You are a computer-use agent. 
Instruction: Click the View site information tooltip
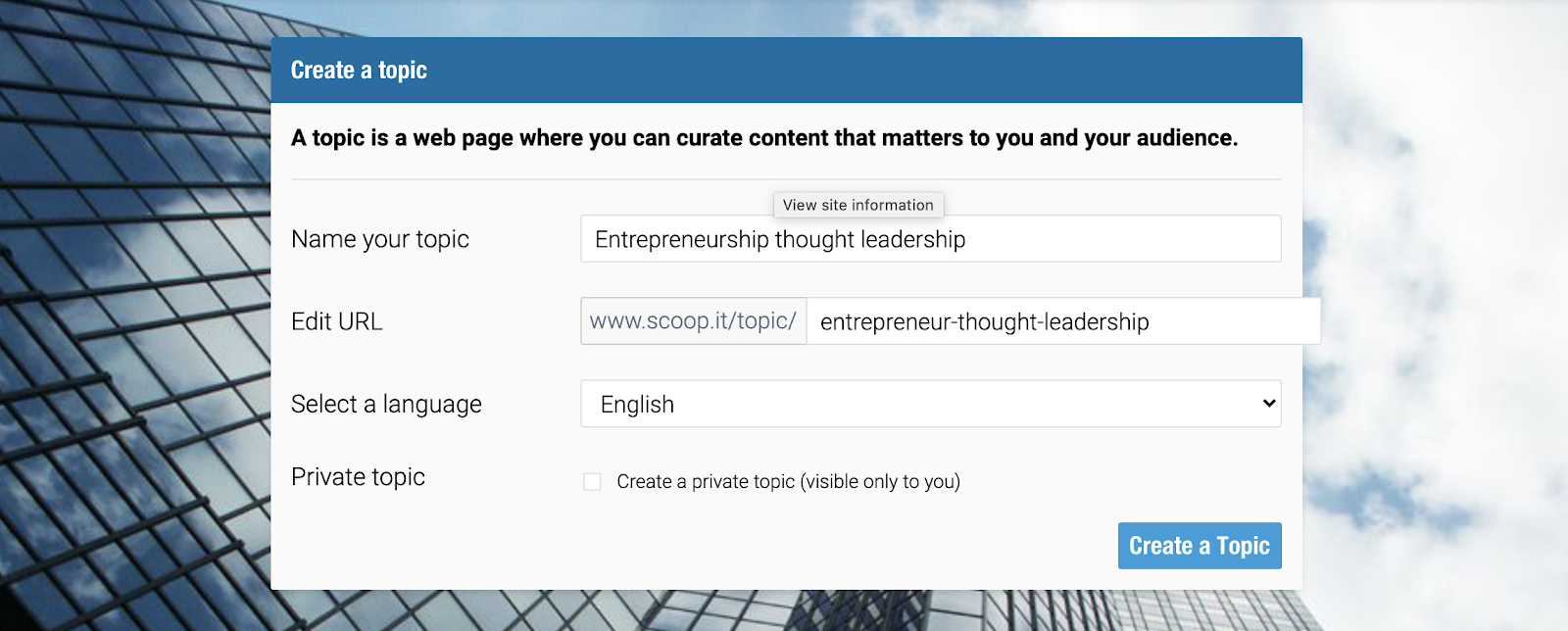pos(858,205)
